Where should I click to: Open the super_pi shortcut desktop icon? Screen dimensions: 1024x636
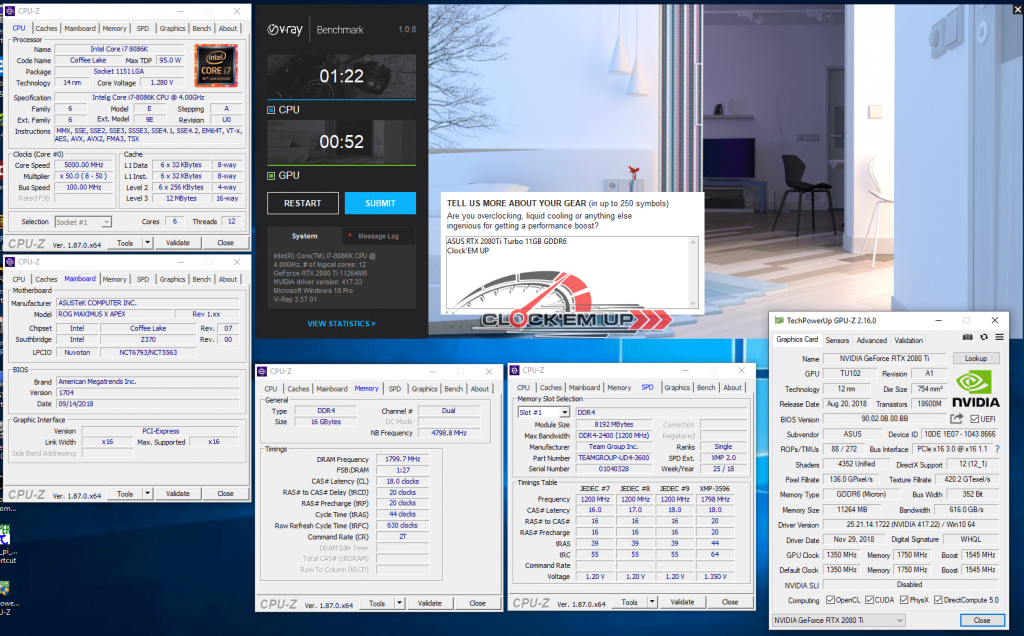coord(5,535)
